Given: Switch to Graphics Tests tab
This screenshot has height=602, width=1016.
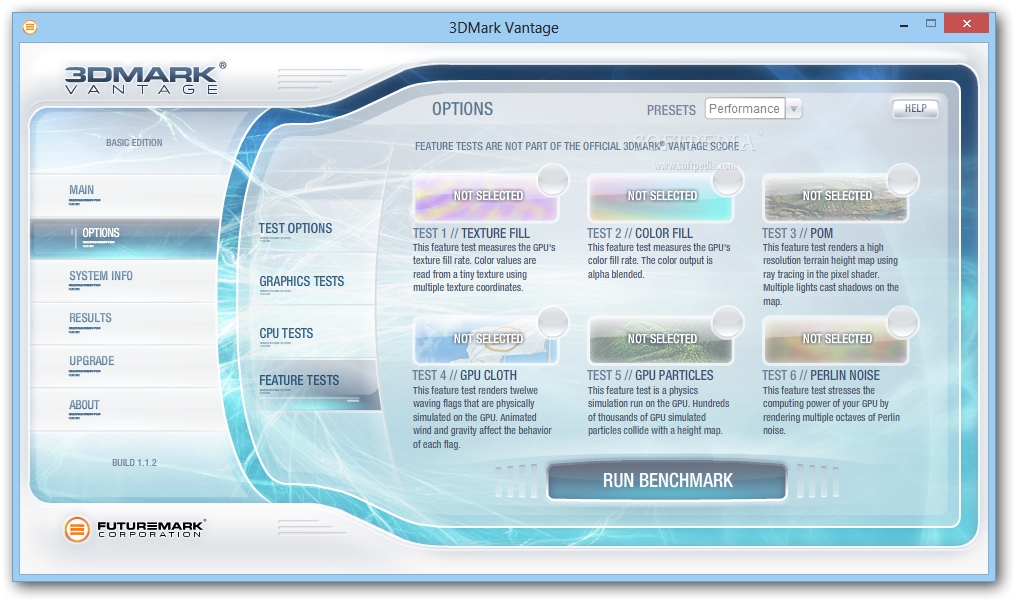Looking at the screenshot, I should tap(301, 281).
